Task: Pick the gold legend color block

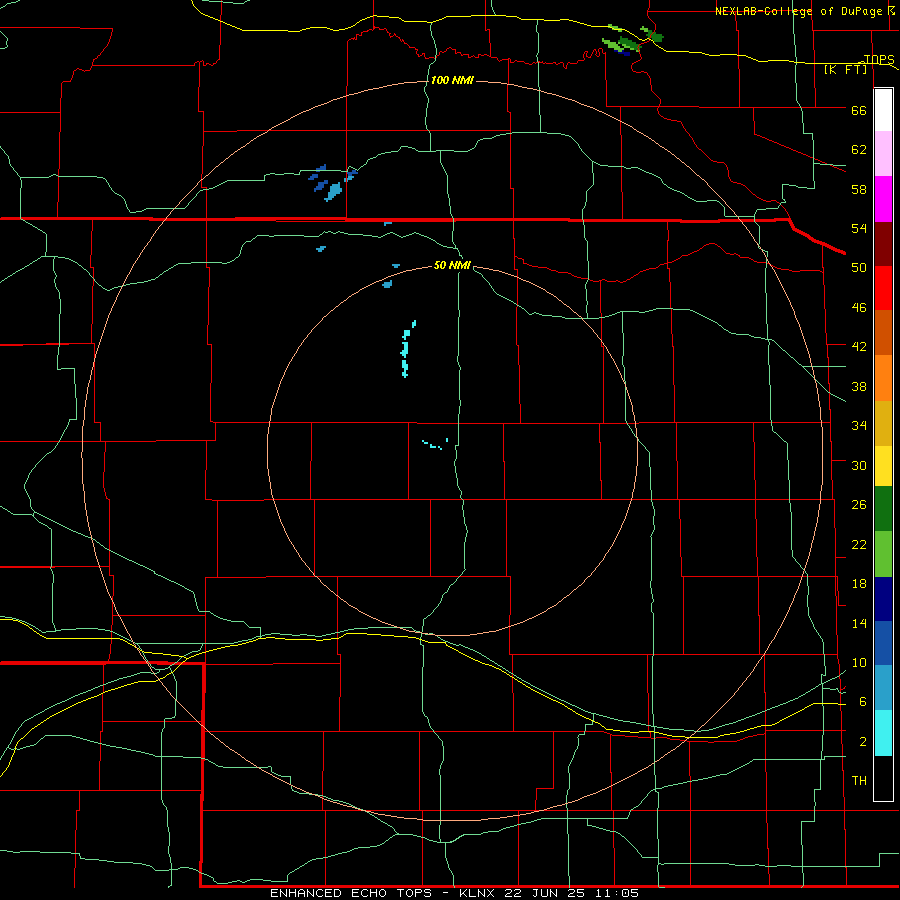Action: (883, 424)
